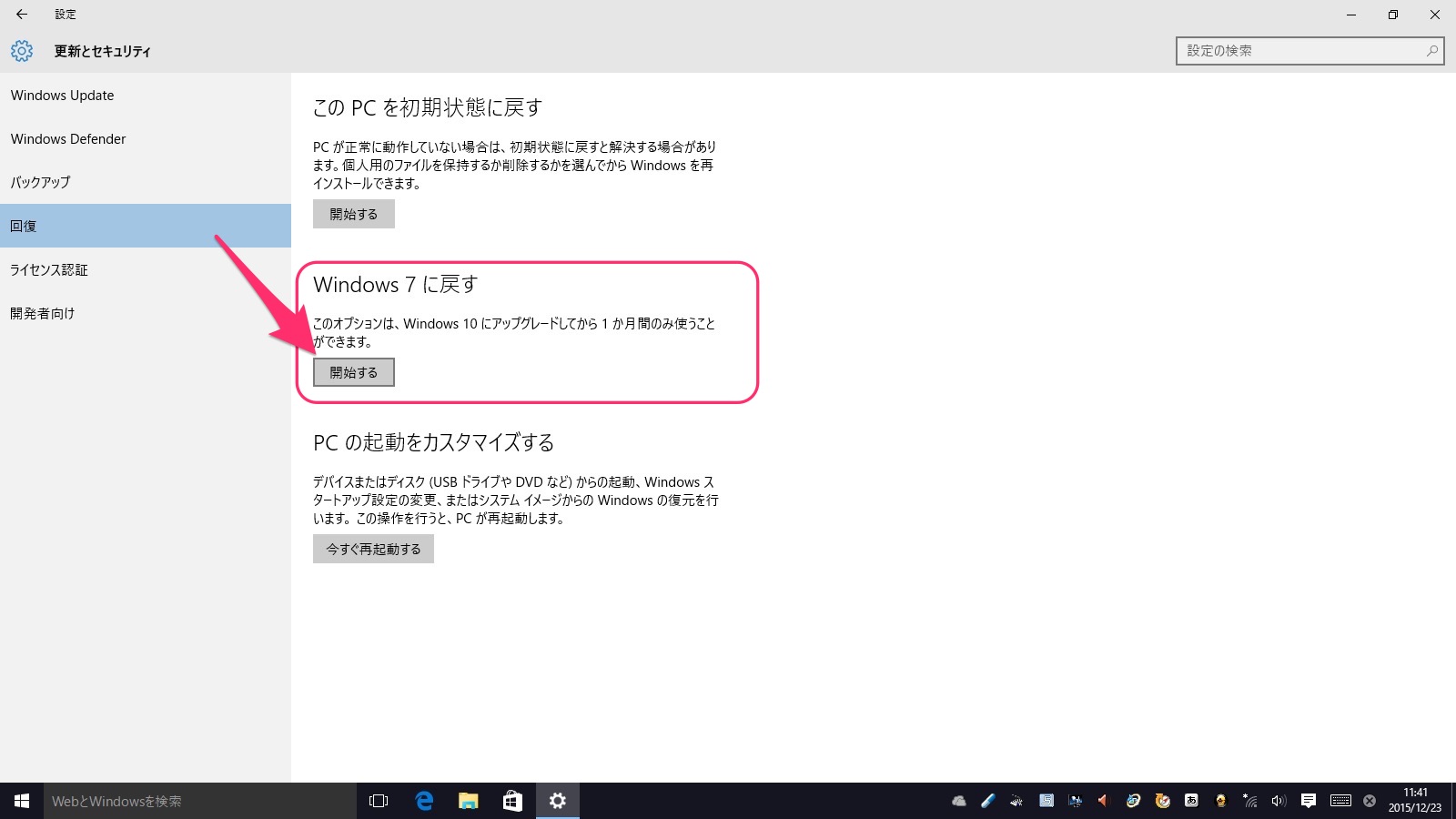The height and width of the screenshot is (819, 1456).
Task: Click the monitor display tray icon
Action: tap(1075, 801)
